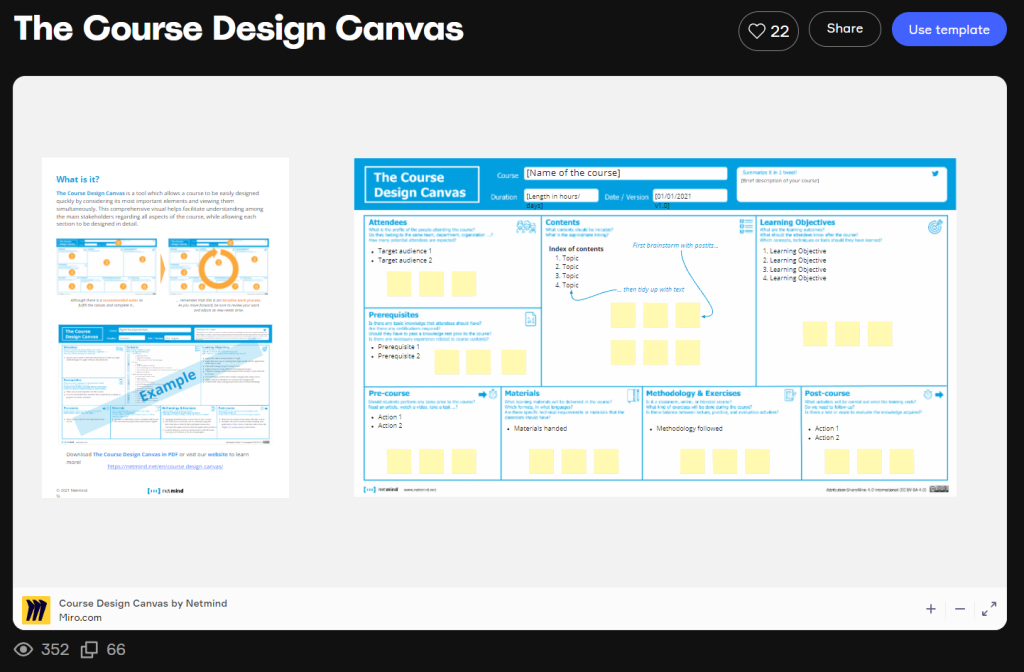
Task: Click the views eye icon next to 352
Action: pos(24,650)
